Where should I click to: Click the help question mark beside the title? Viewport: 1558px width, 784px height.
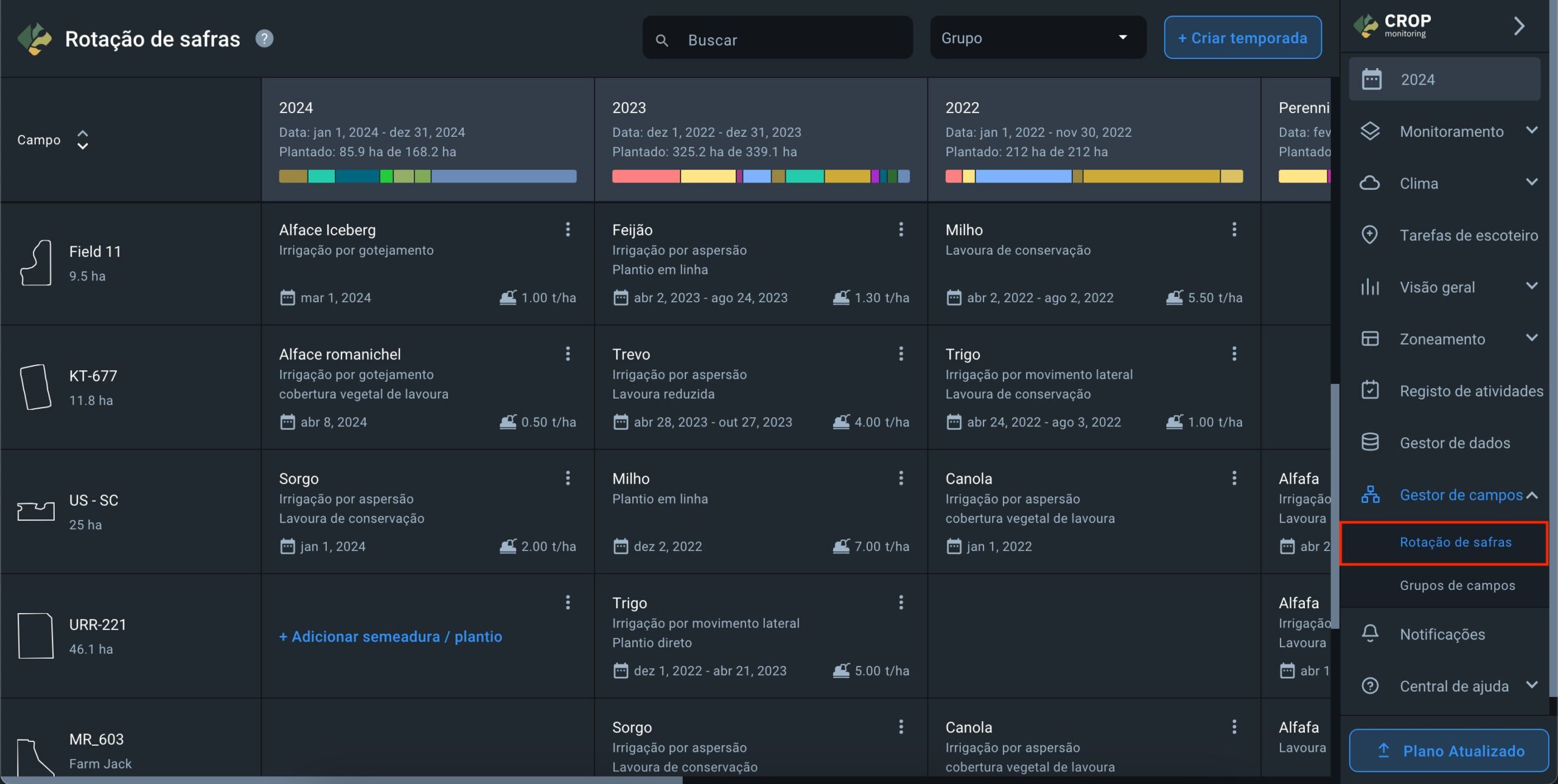(x=264, y=38)
